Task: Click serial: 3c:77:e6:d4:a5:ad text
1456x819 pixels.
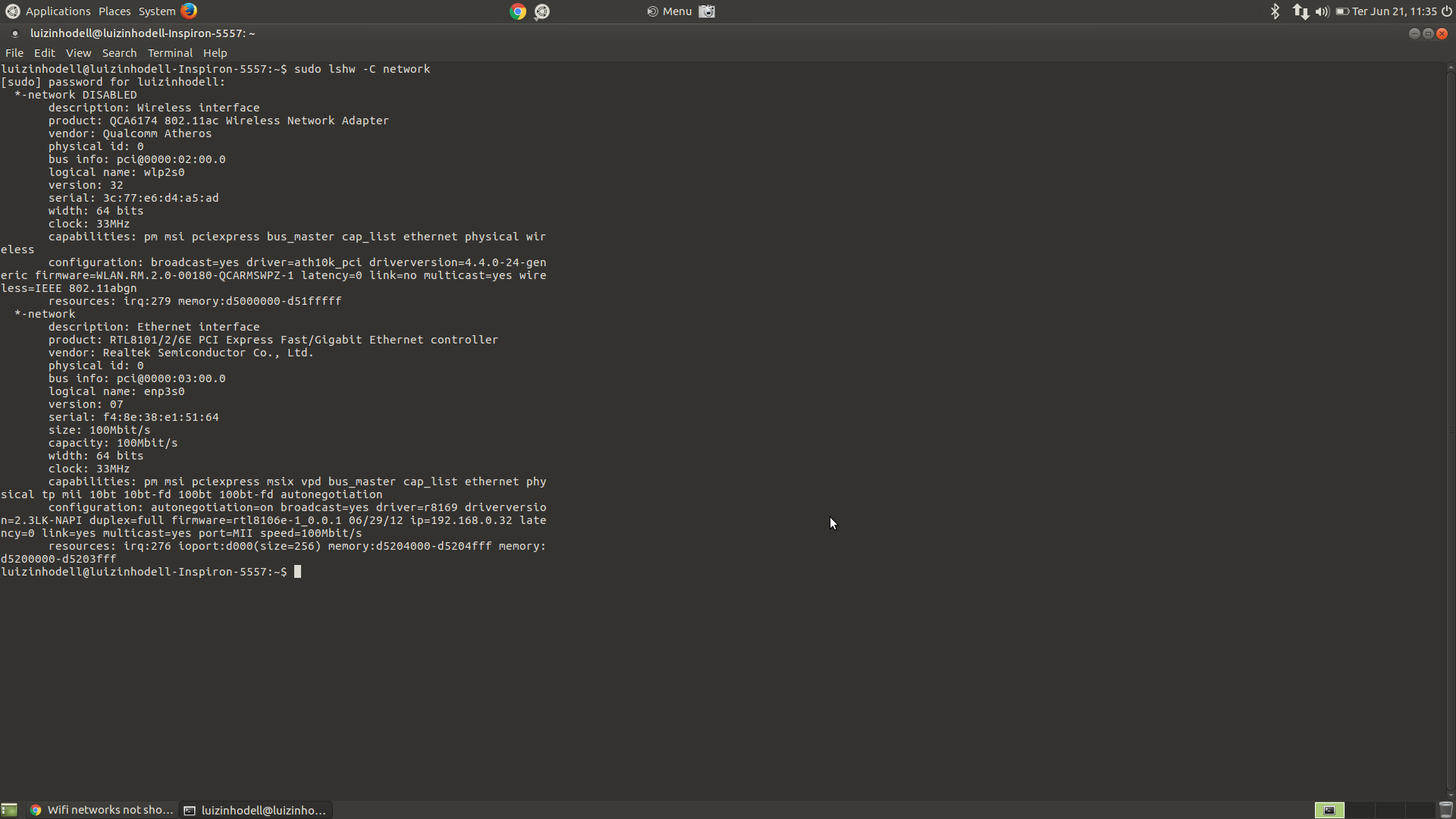Action: (133, 198)
